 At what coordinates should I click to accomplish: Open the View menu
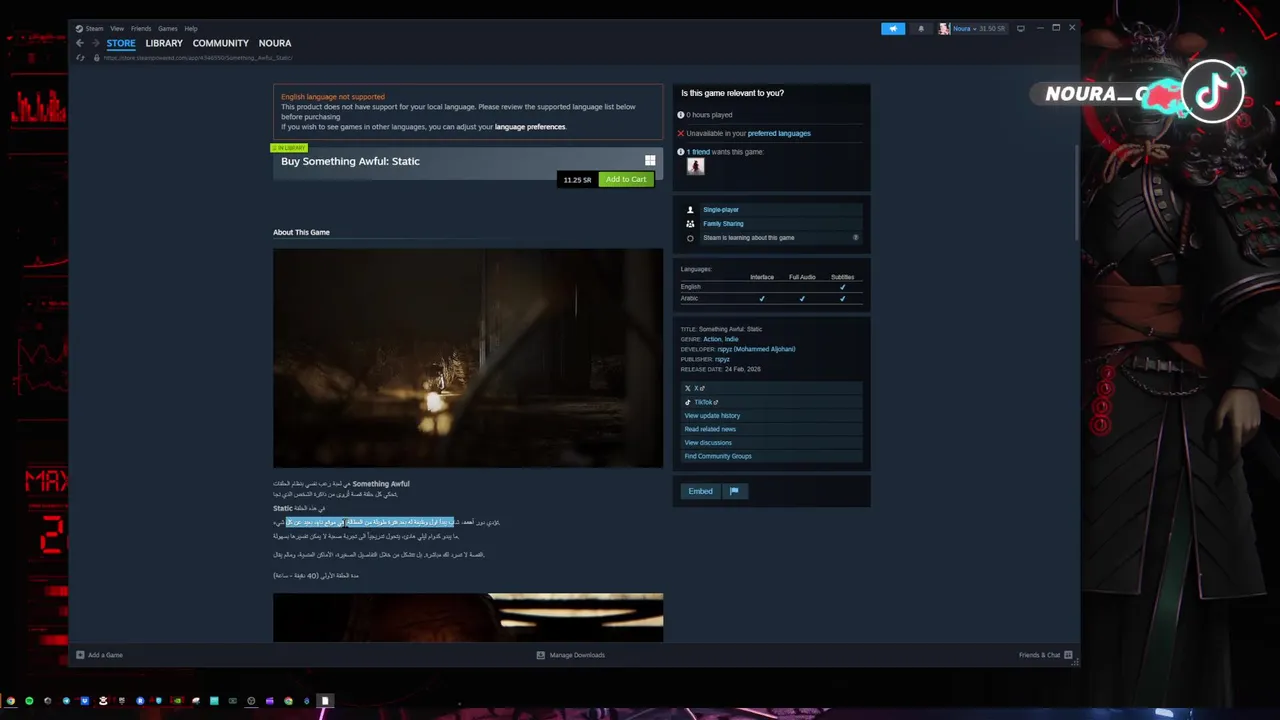tap(117, 28)
